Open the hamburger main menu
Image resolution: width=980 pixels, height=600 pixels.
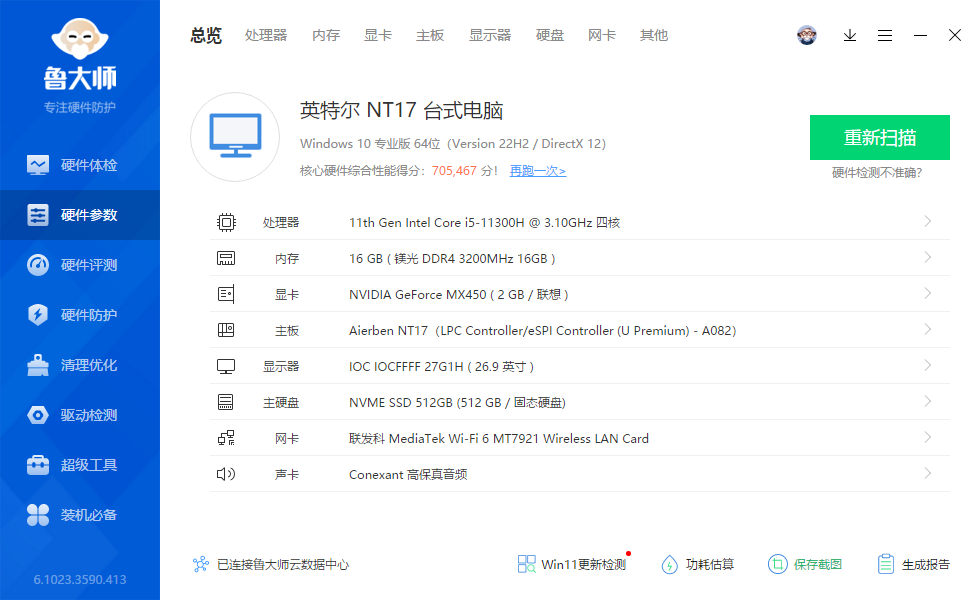884,36
